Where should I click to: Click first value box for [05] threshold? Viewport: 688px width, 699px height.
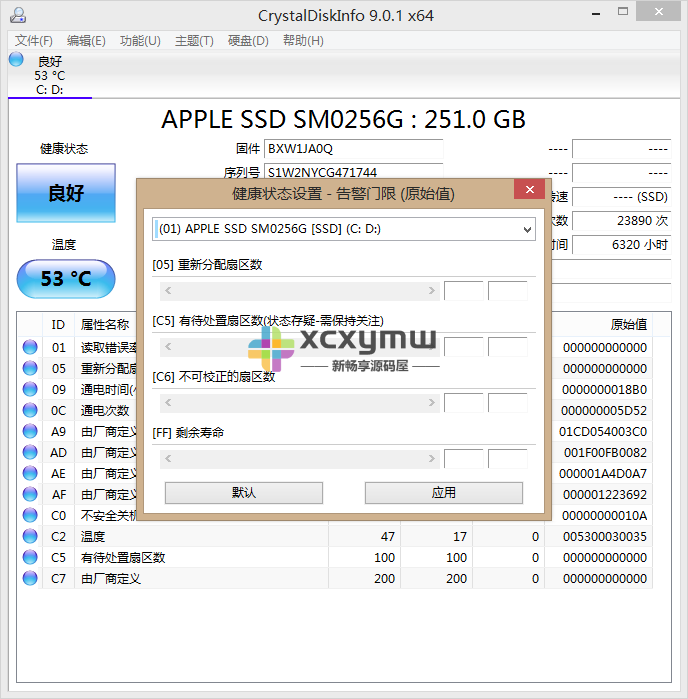(464, 291)
